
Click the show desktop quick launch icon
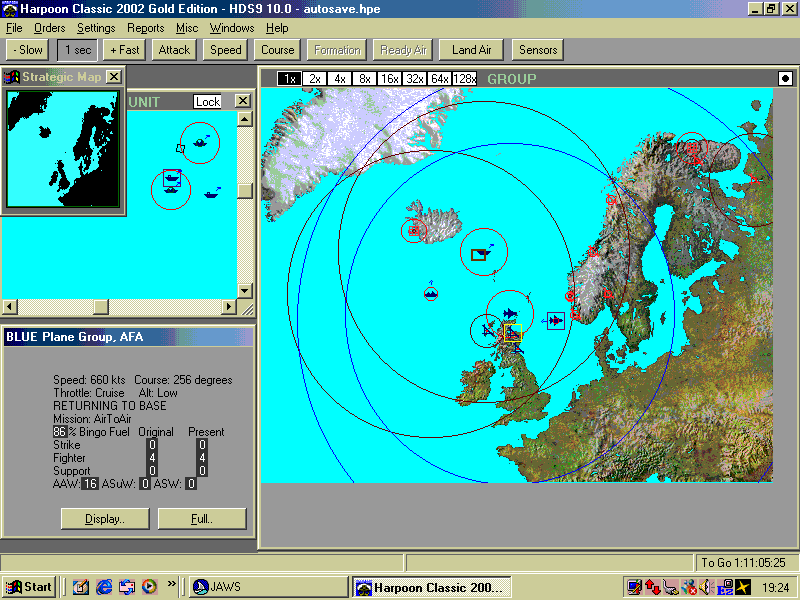[x=81, y=587]
